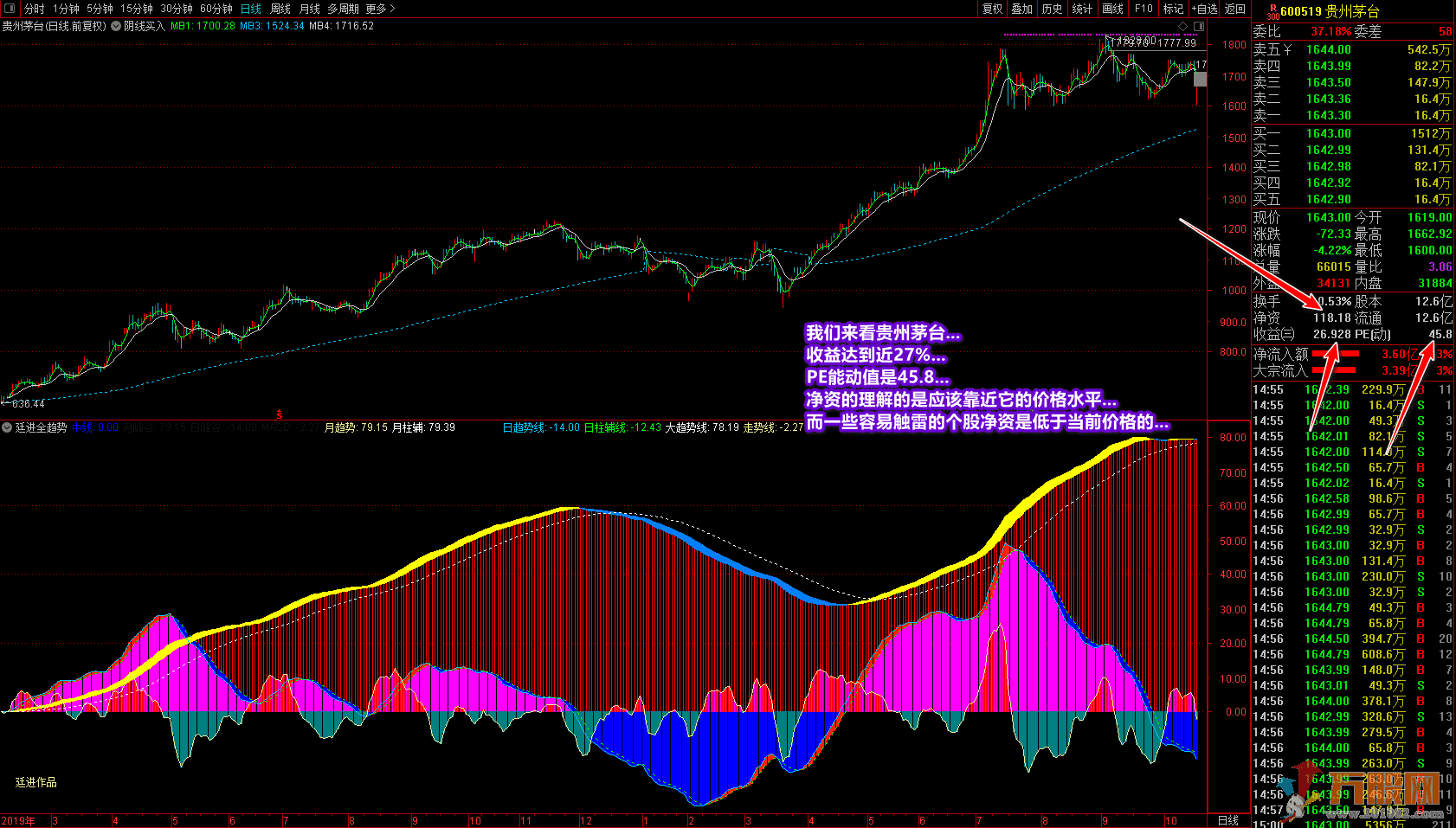The width and height of the screenshot is (1456, 828).
Task: Click the 收益(三) value 26.928
Action: point(1332,334)
